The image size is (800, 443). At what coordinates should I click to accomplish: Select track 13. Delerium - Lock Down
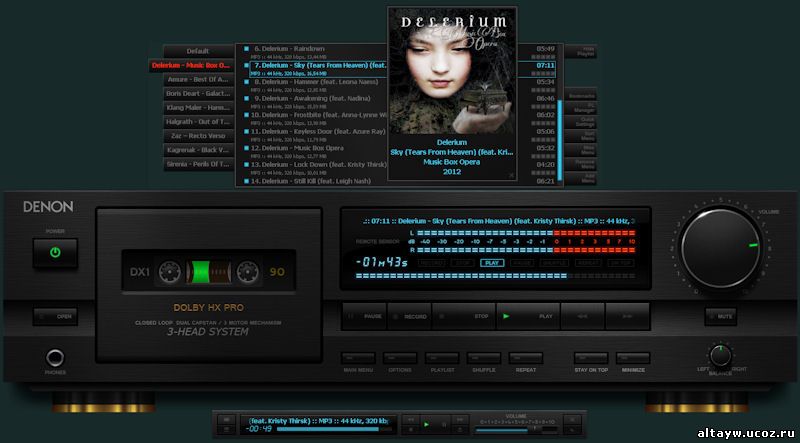(x=315, y=168)
